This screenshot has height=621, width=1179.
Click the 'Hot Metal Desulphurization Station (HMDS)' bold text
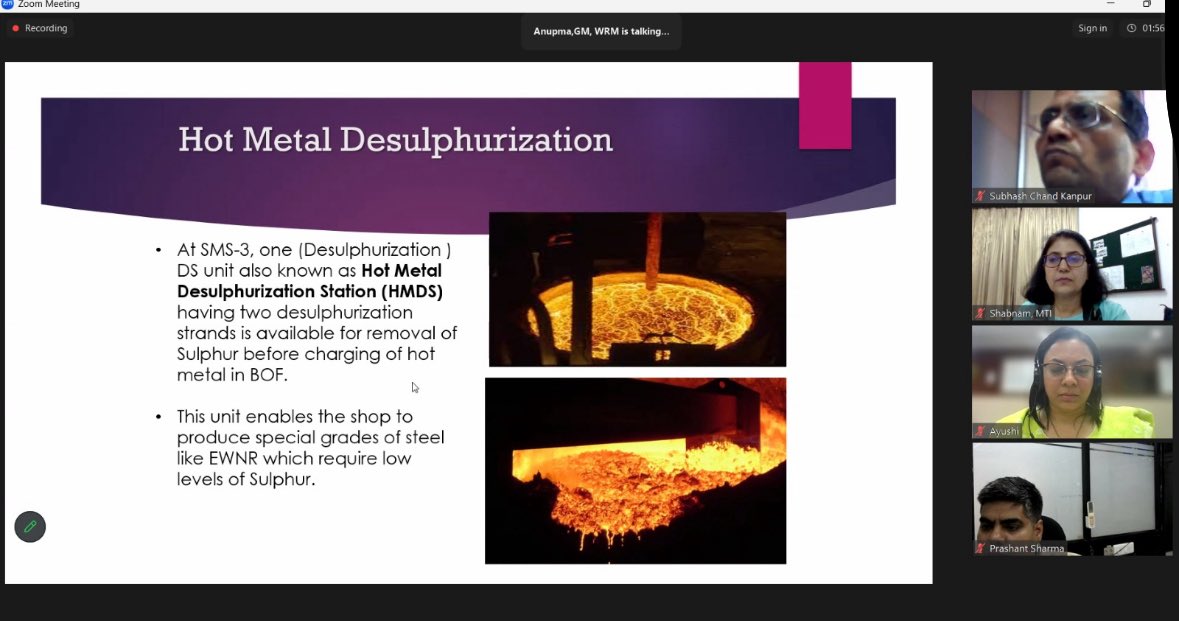[310, 281]
